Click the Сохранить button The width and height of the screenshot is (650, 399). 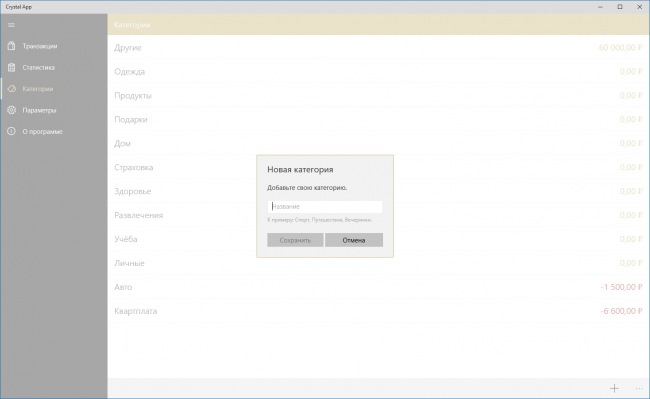pos(295,240)
